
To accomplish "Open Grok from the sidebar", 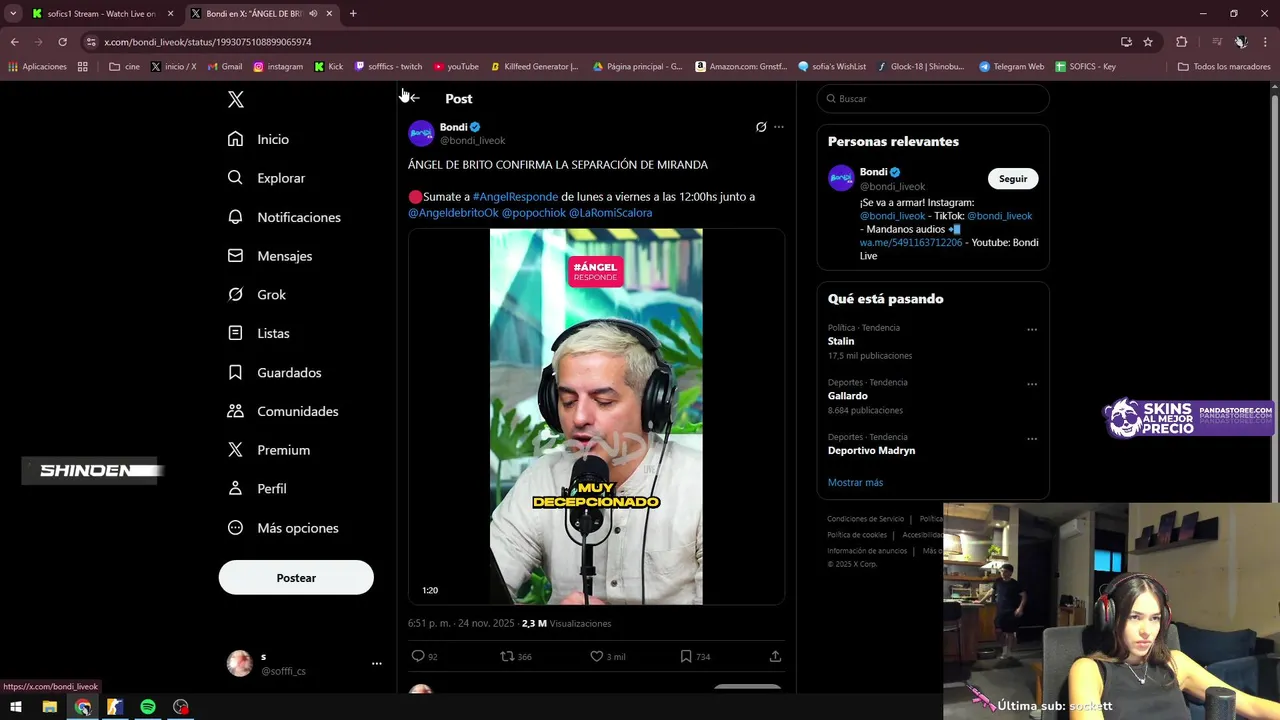I will 257,295.
